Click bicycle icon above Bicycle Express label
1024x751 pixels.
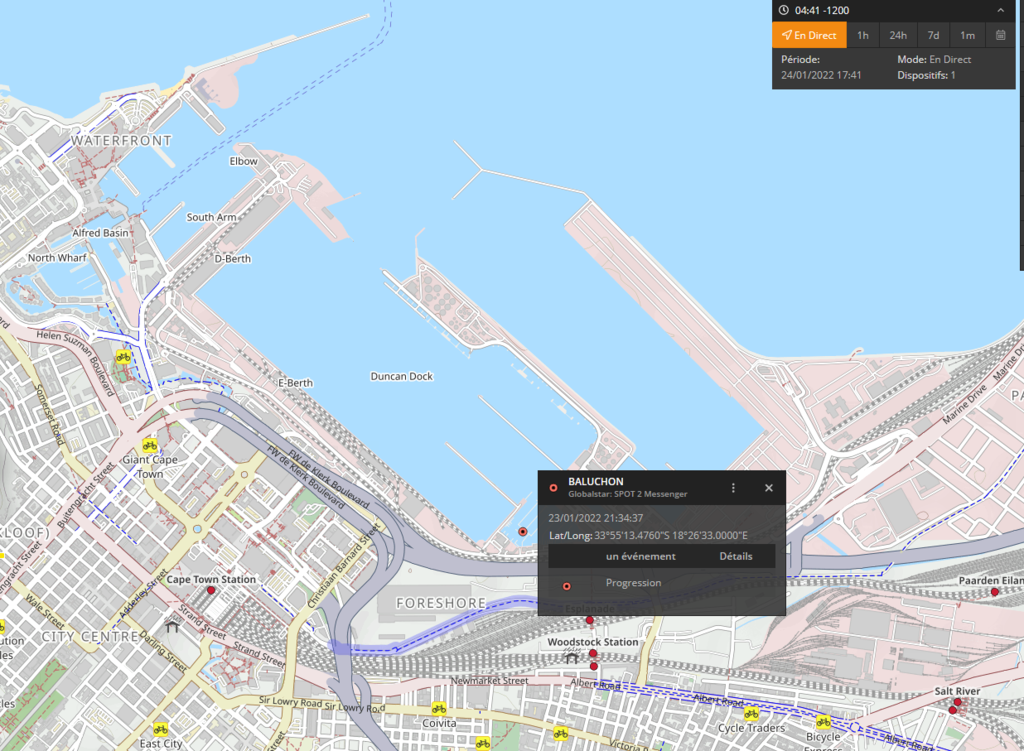click(x=824, y=722)
